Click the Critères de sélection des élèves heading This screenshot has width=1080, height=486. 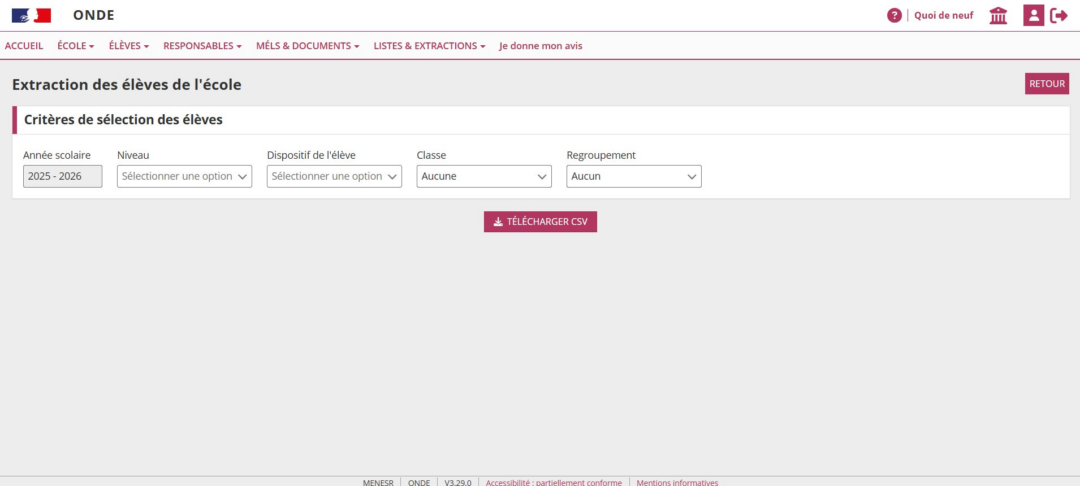tap(123, 120)
